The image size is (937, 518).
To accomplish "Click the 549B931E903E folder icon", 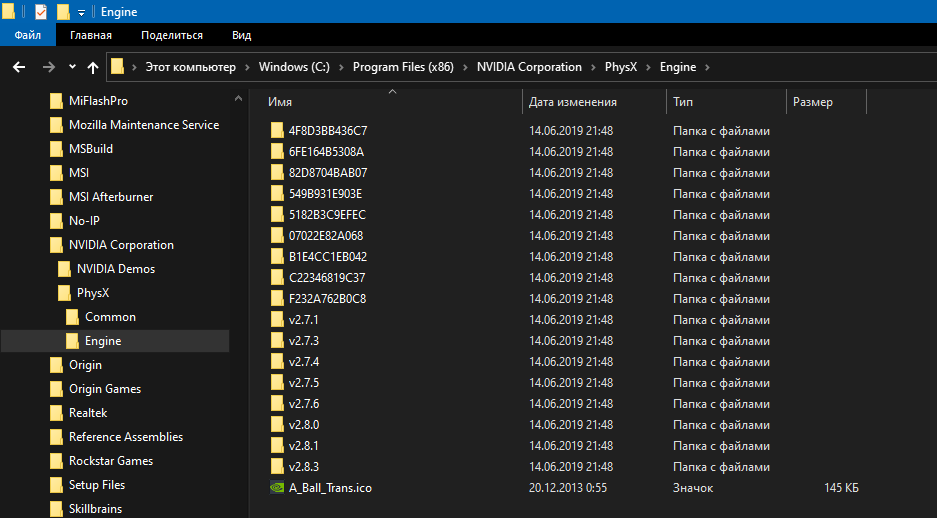I will coord(277,193).
